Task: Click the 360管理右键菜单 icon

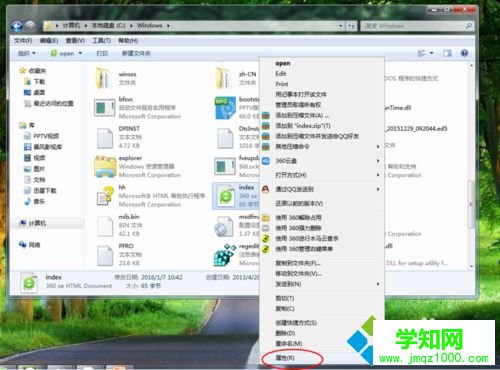Action: point(266,249)
